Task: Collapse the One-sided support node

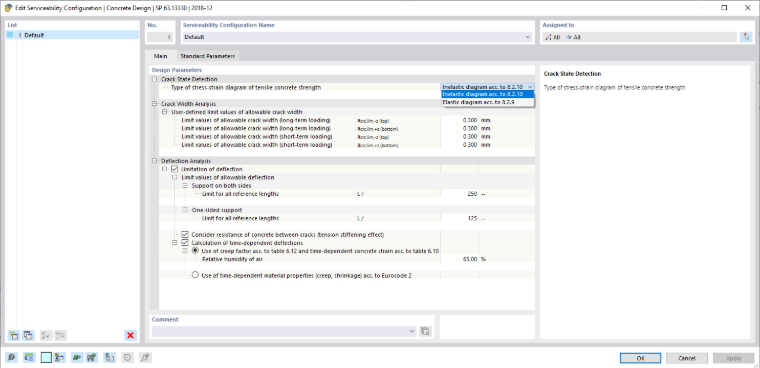Action: pyautogui.click(x=185, y=210)
